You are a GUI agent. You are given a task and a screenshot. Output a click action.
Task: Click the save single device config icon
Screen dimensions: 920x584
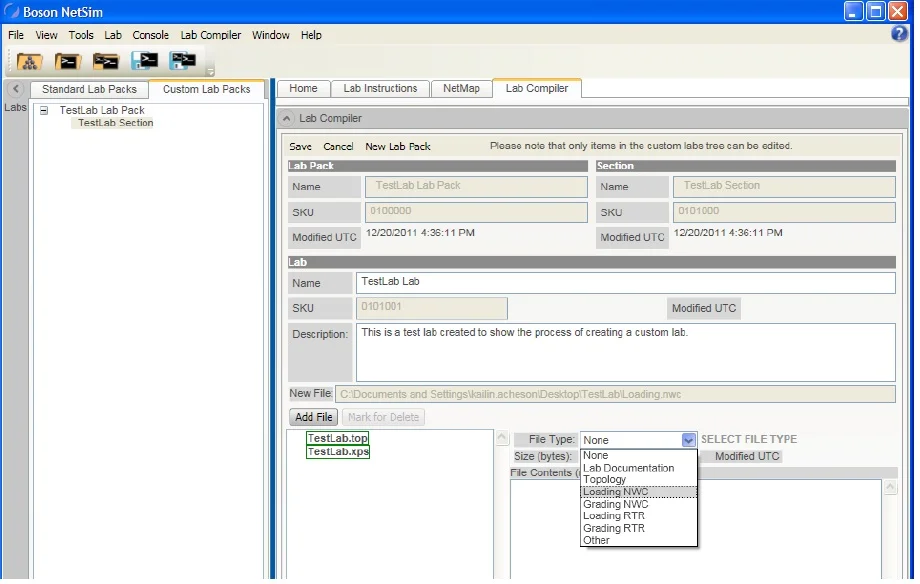[x=144, y=61]
